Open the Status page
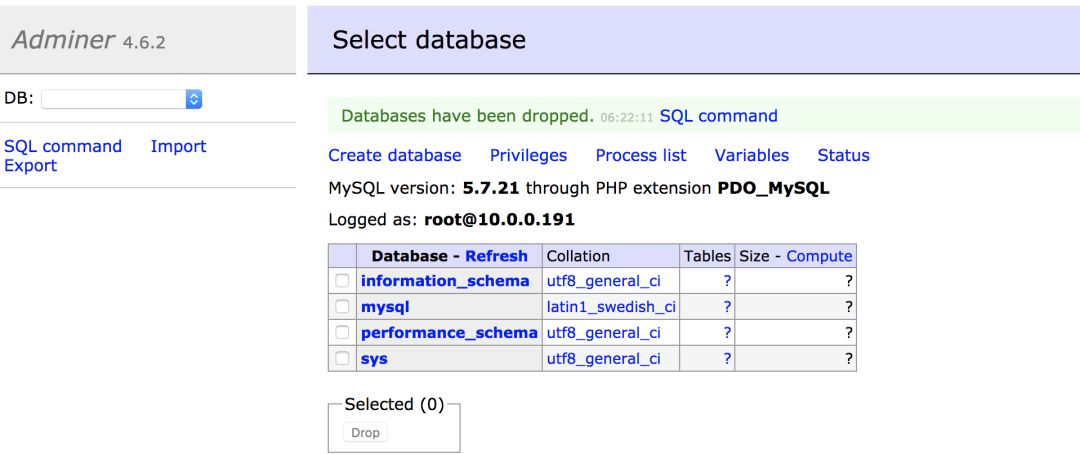 [x=843, y=155]
